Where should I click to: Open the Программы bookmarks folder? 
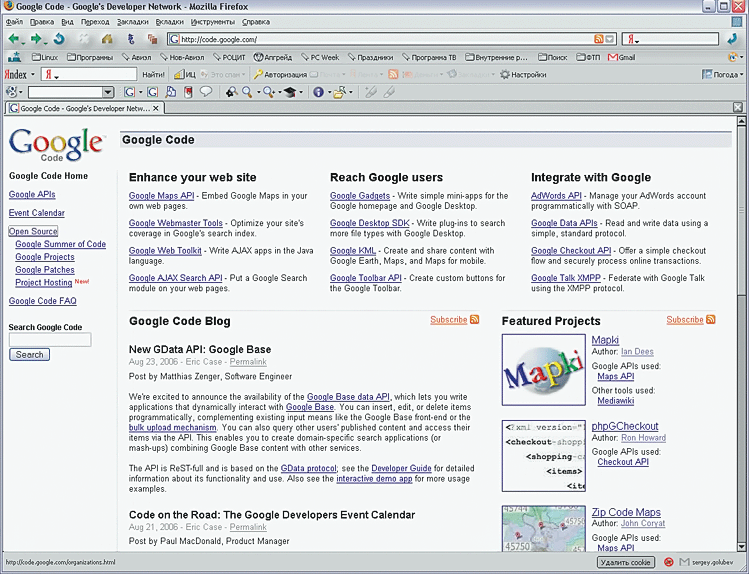click(x=90, y=57)
